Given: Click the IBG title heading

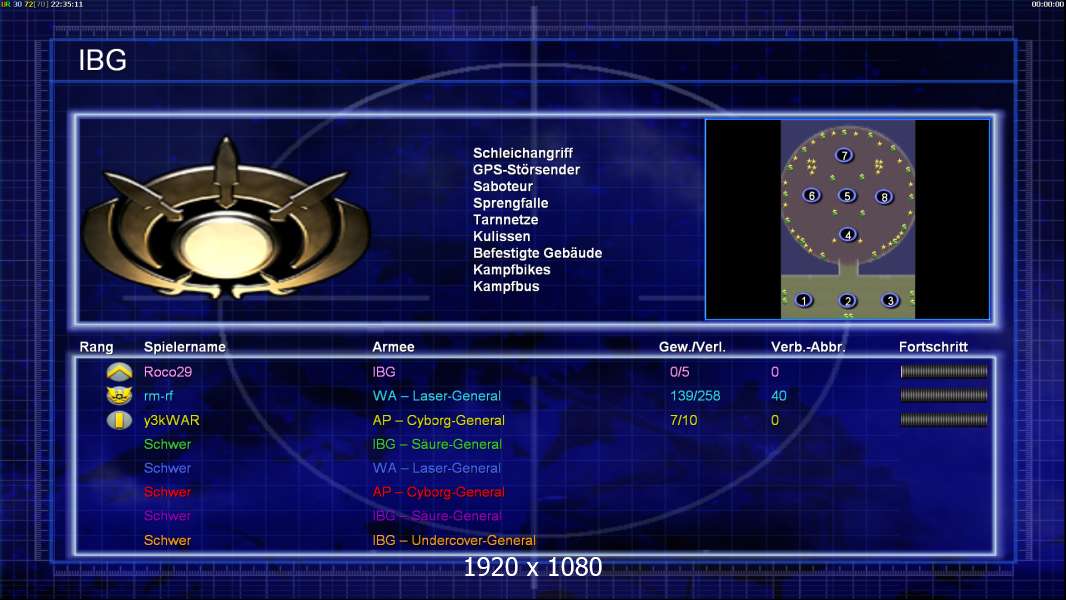Looking at the screenshot, I should 103,60.
